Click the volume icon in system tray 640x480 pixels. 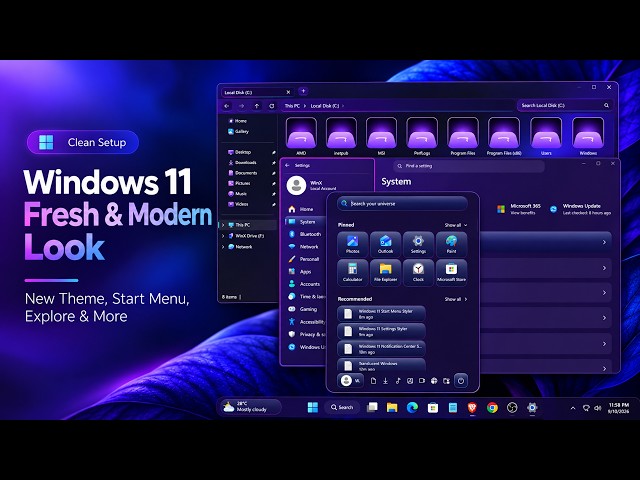[598, 408]
